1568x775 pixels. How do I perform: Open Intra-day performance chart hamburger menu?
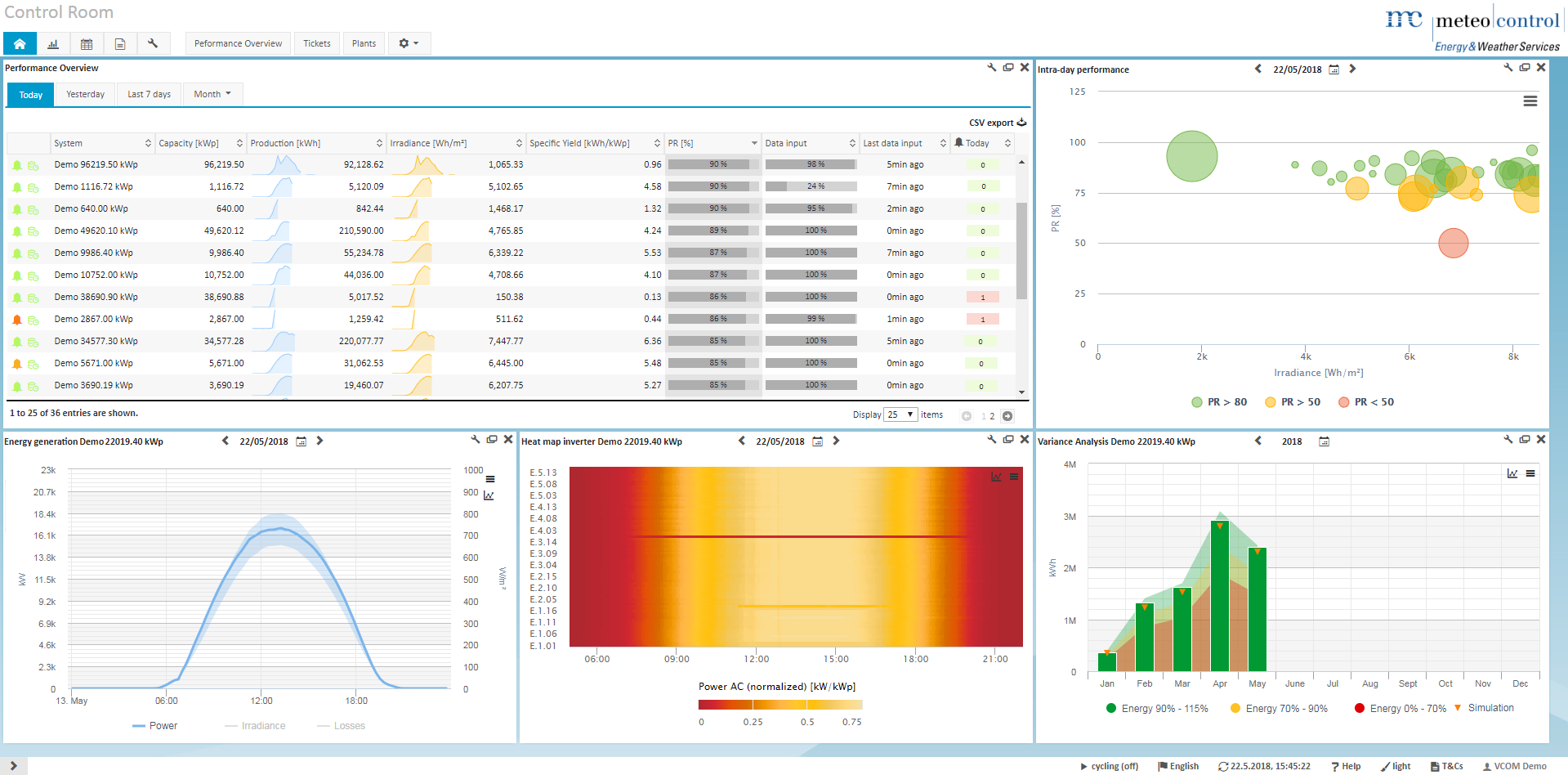pos(1530,101)
